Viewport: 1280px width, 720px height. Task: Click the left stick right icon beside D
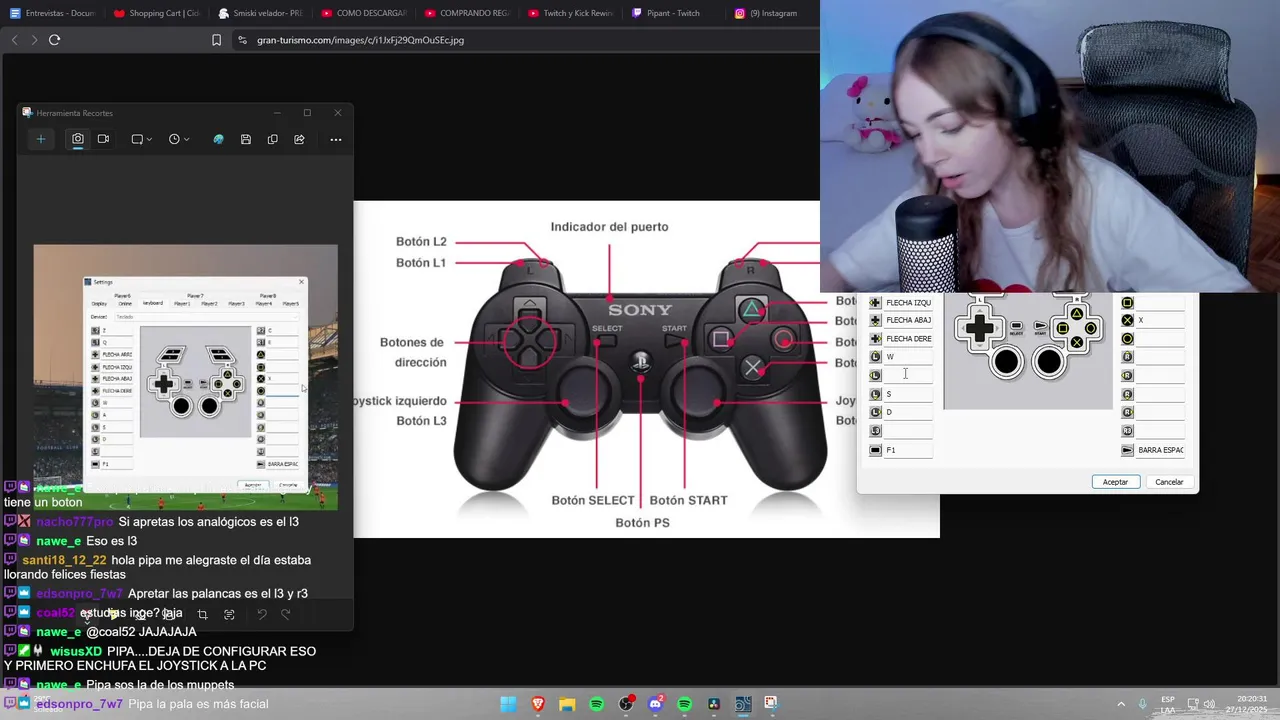tap(876, 412)
